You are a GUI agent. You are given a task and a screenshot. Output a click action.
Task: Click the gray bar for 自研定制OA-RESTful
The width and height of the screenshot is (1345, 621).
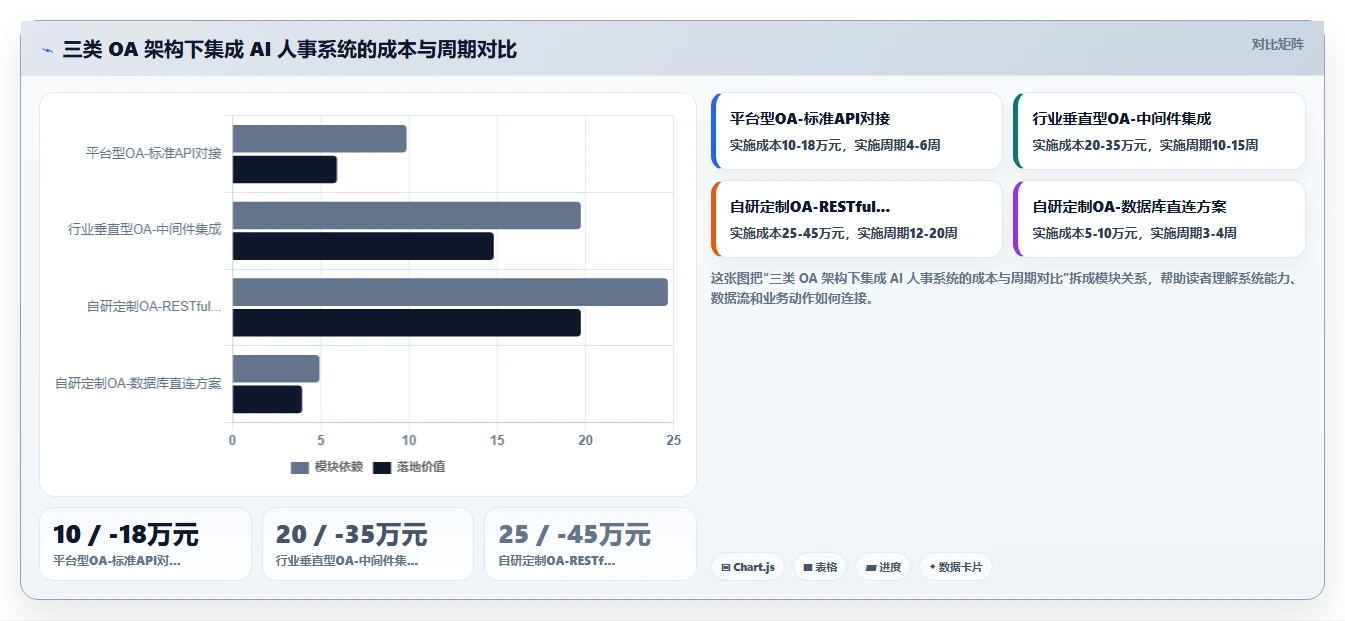450,292
